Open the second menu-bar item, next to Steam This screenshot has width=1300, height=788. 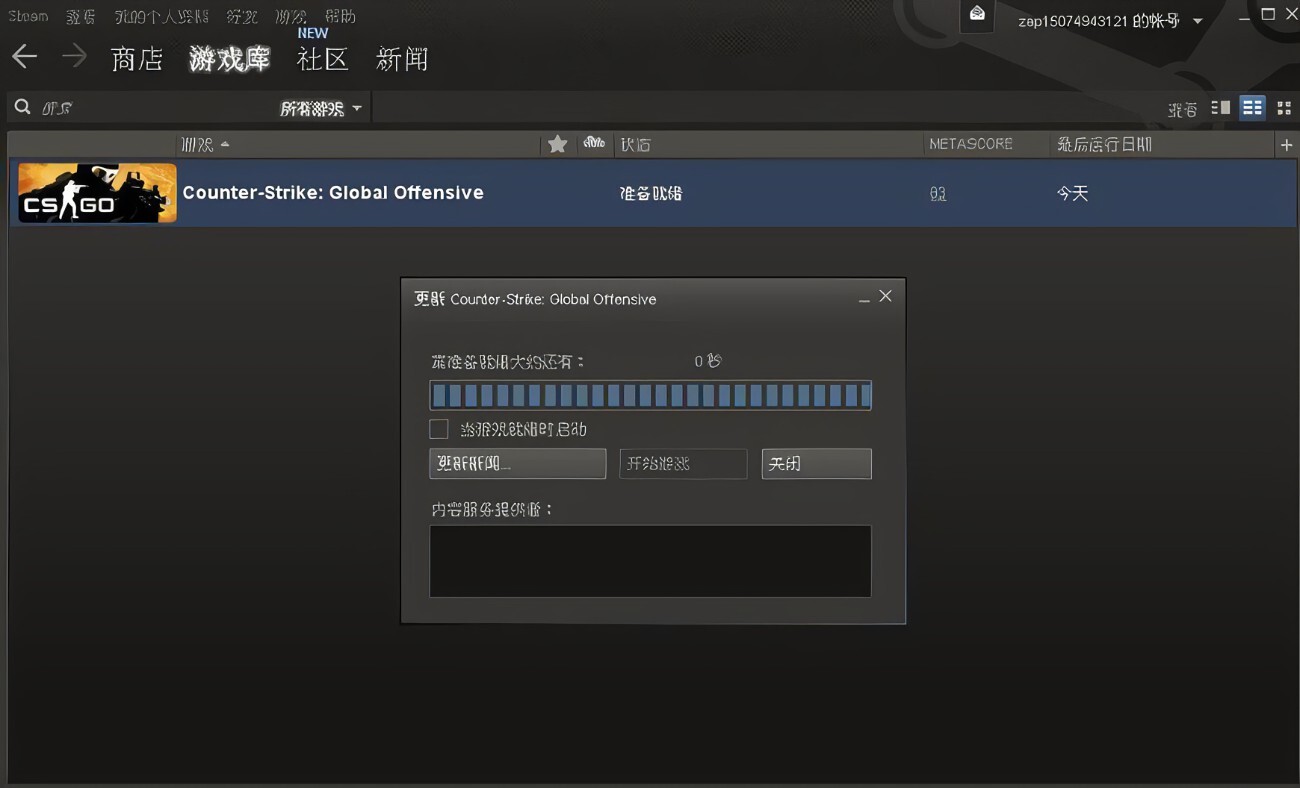pos(81,17)
